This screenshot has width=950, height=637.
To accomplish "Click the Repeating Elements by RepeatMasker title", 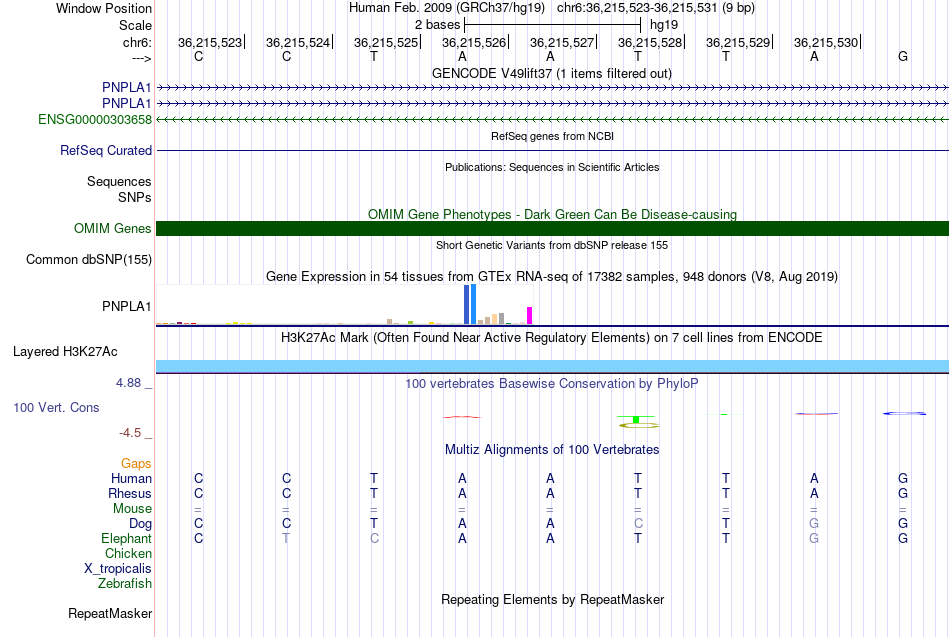I will (552, 599).
